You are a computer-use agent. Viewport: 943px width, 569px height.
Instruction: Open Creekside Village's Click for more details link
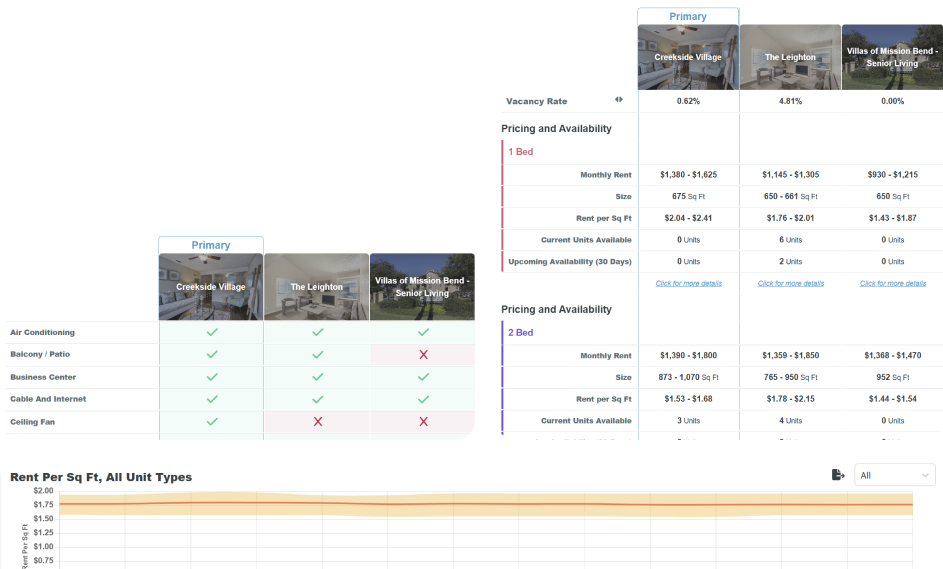click(688, 284)
